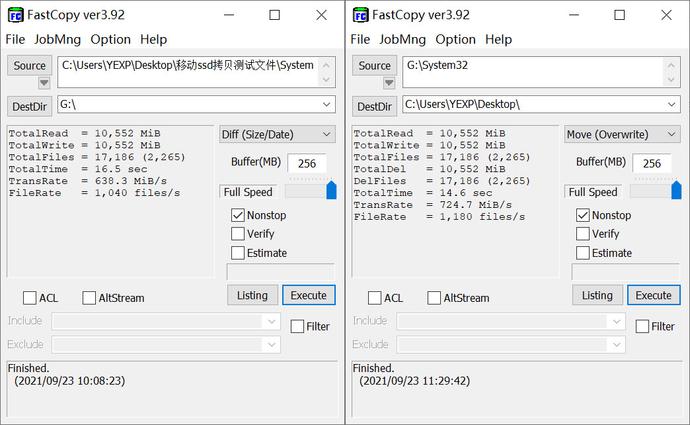This screenshot has height=425, width=690.
Task: Click source field scrollbar down arrow in left window
Action: pyautogui.click(x=326, y=80)
